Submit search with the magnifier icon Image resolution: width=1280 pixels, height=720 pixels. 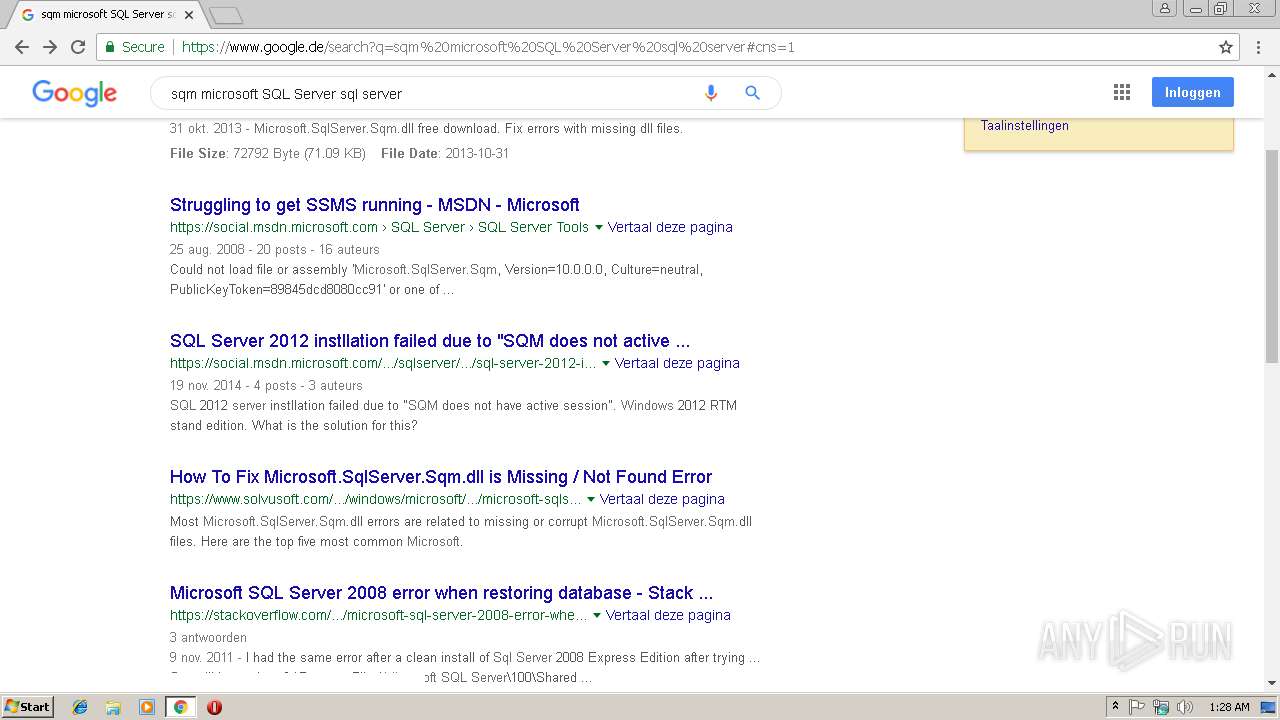(753, 93)
